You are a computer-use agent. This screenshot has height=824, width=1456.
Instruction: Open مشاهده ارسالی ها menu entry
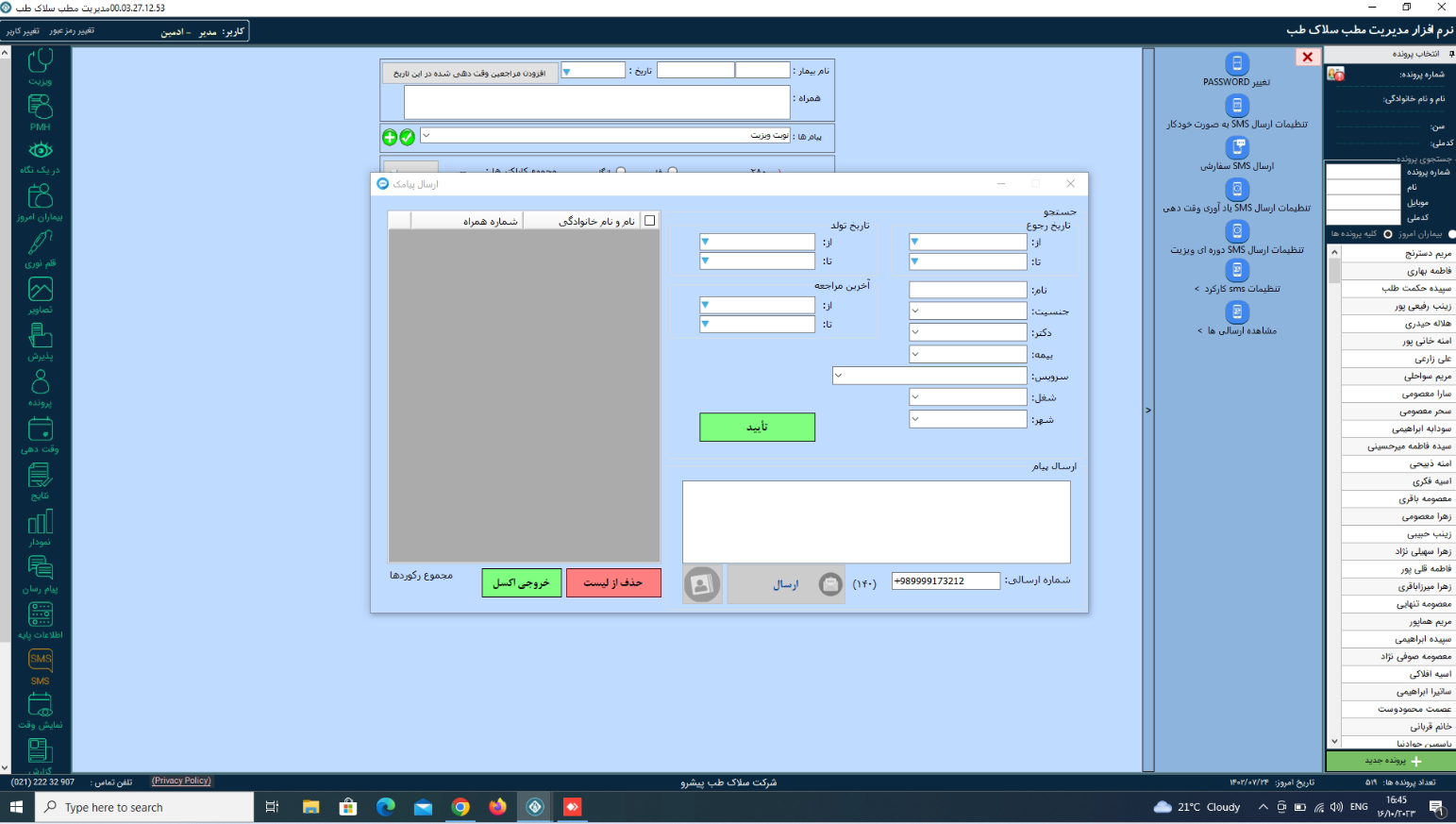[1237, 330]
